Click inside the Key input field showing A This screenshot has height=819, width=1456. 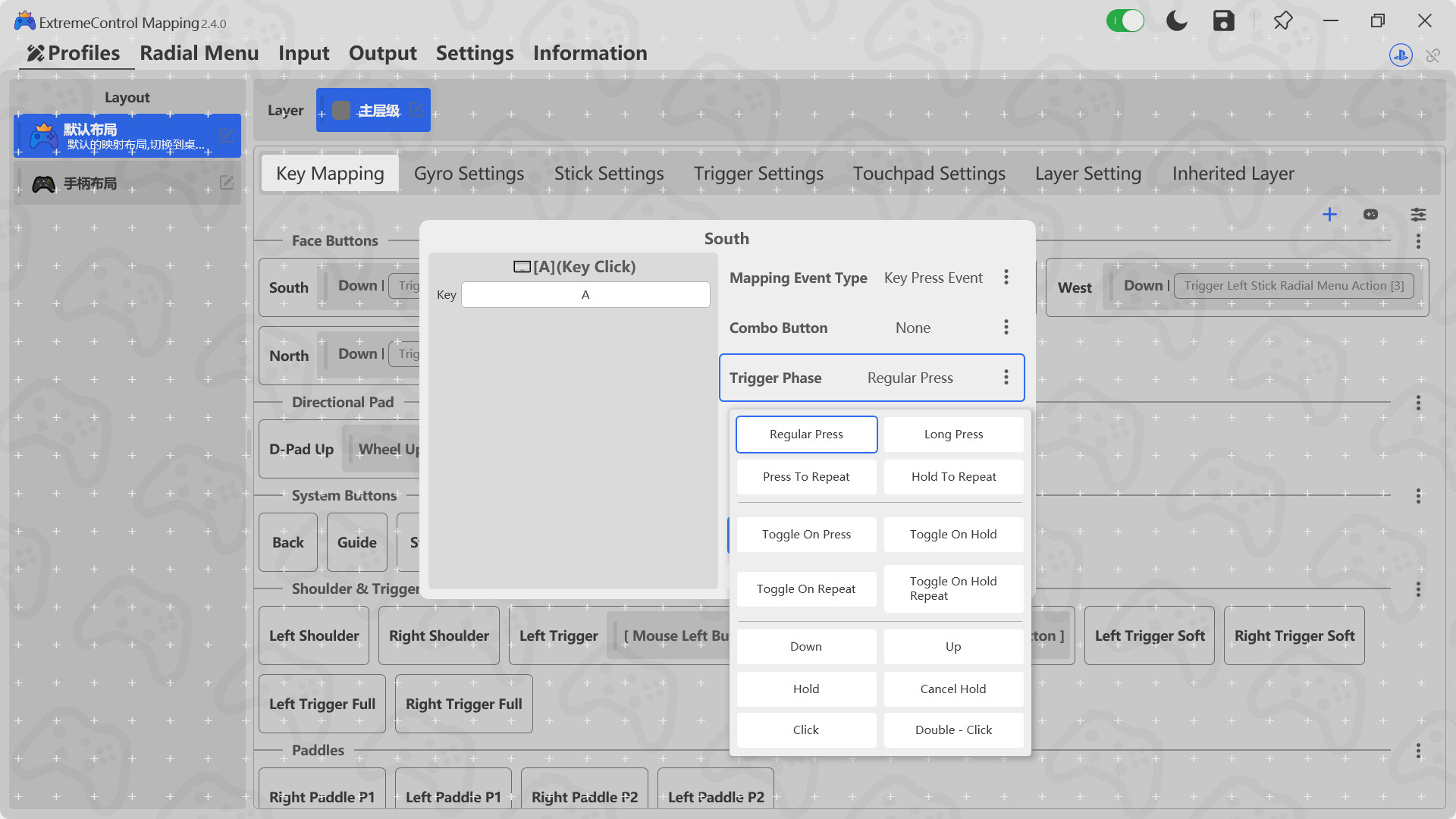(585, 294)
